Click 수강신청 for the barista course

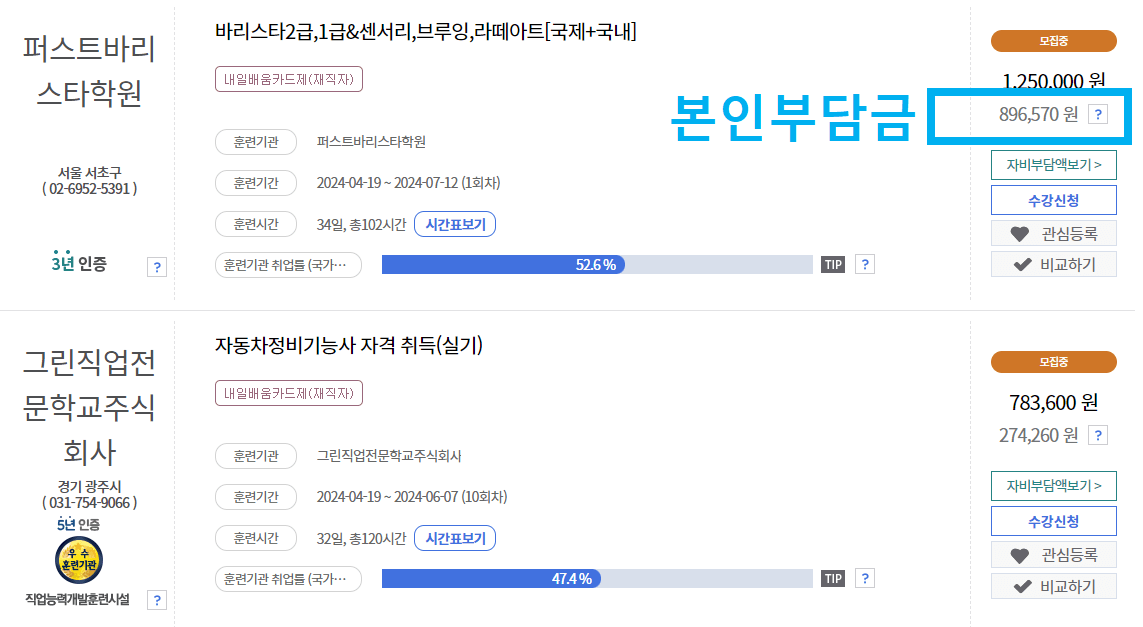coord(1053,199)
